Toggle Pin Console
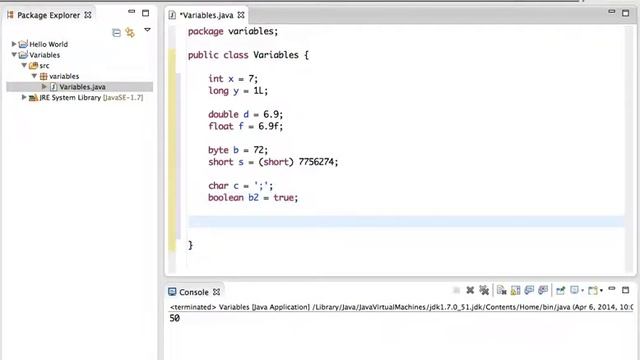 pos(560,290)
